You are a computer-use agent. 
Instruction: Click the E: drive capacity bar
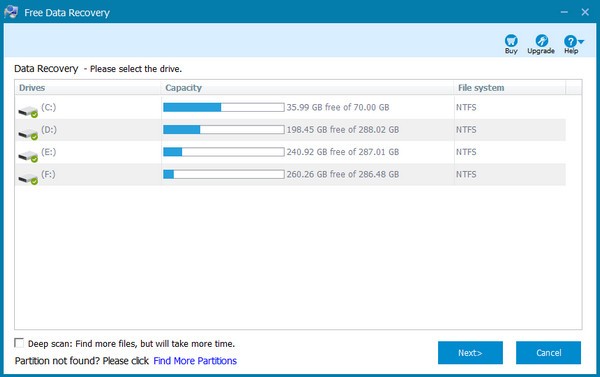(223, 152)
